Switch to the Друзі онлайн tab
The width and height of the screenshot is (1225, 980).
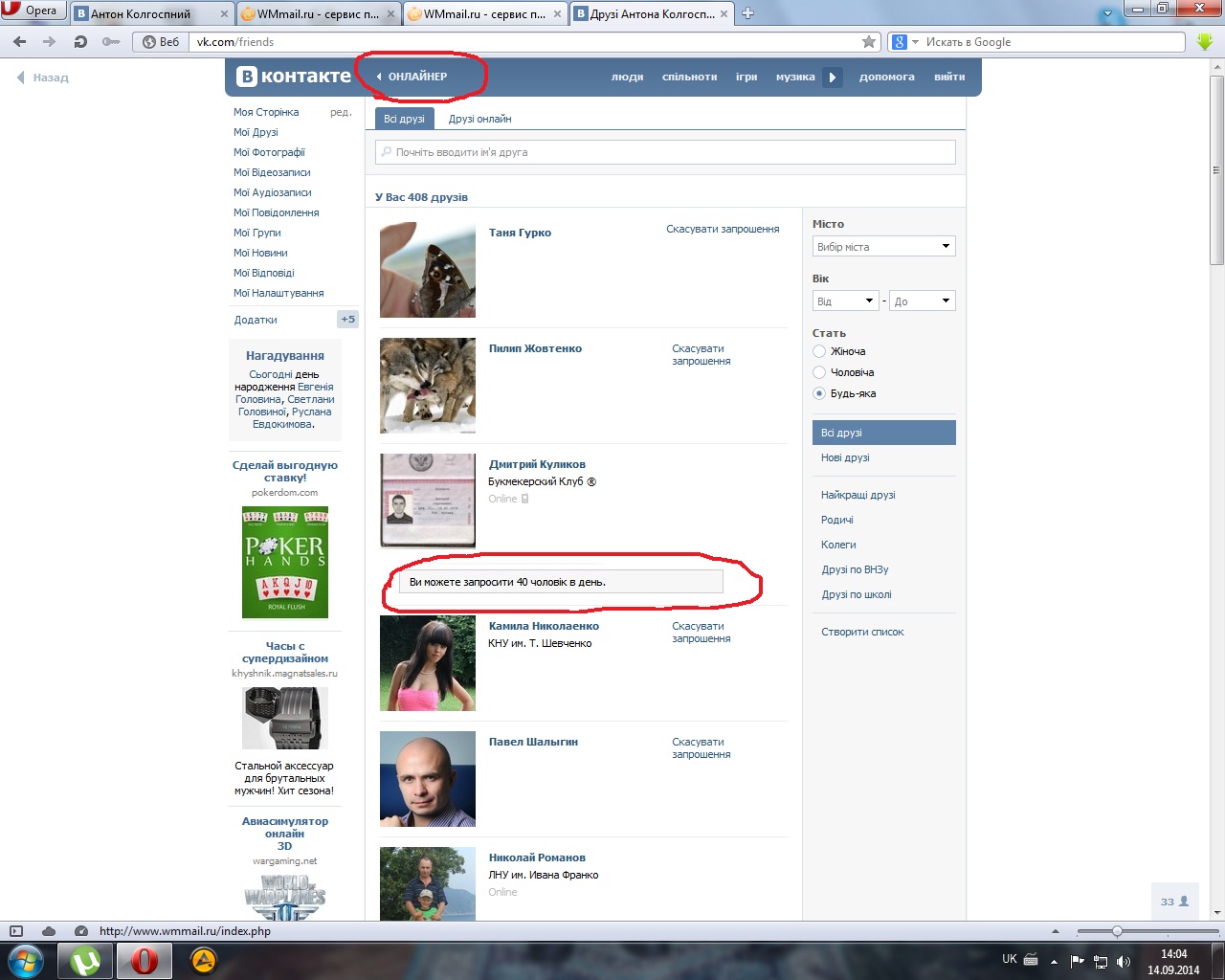click(479, 119)
